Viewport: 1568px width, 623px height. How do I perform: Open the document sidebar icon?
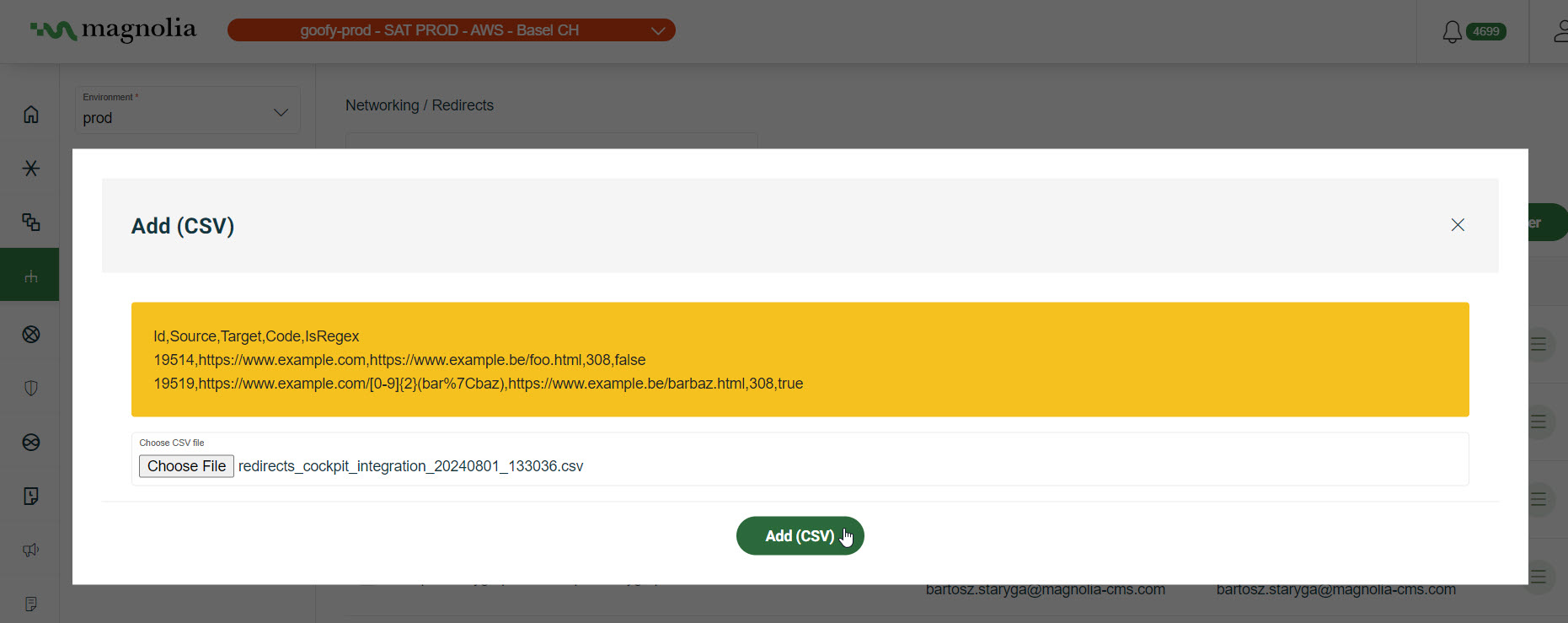[x=31, y=496]
